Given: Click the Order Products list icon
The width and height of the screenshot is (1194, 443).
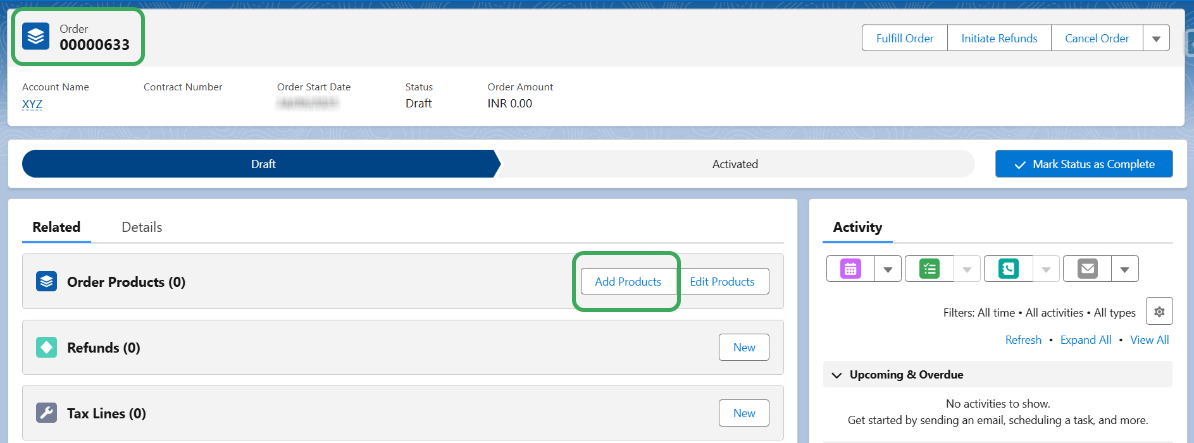Looking at the screenshot, I should coord(47,282).
